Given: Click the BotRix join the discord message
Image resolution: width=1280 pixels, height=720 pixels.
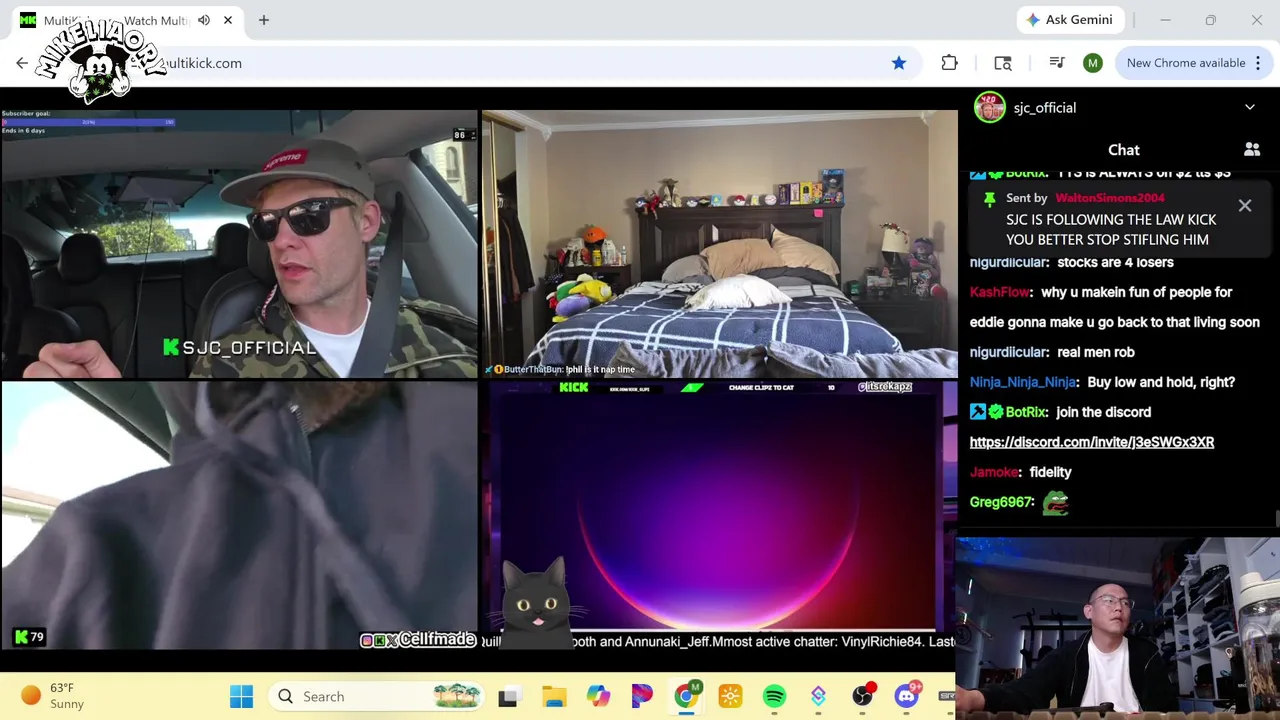Looking at the screenshot, I should point(1103,412).
